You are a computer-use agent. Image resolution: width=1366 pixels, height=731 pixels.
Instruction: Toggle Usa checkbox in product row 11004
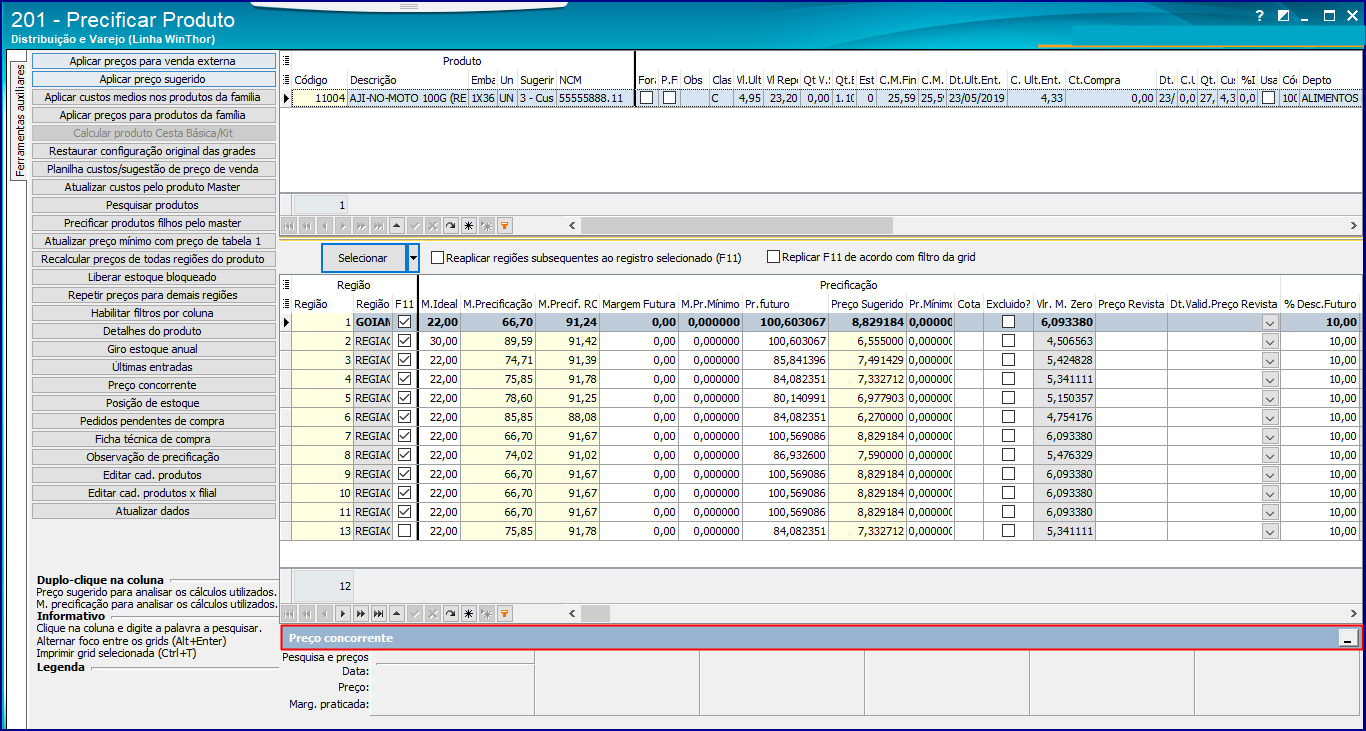pyautogui.click(x=1268, y=98)
